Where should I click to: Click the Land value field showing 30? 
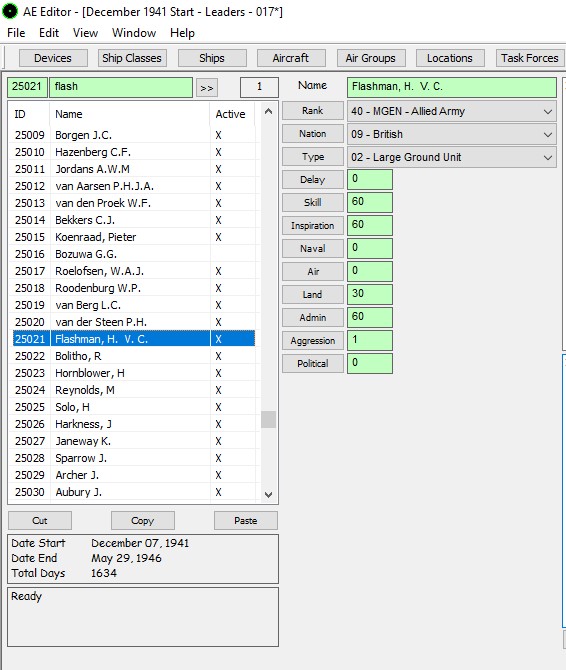click(370, 294)
